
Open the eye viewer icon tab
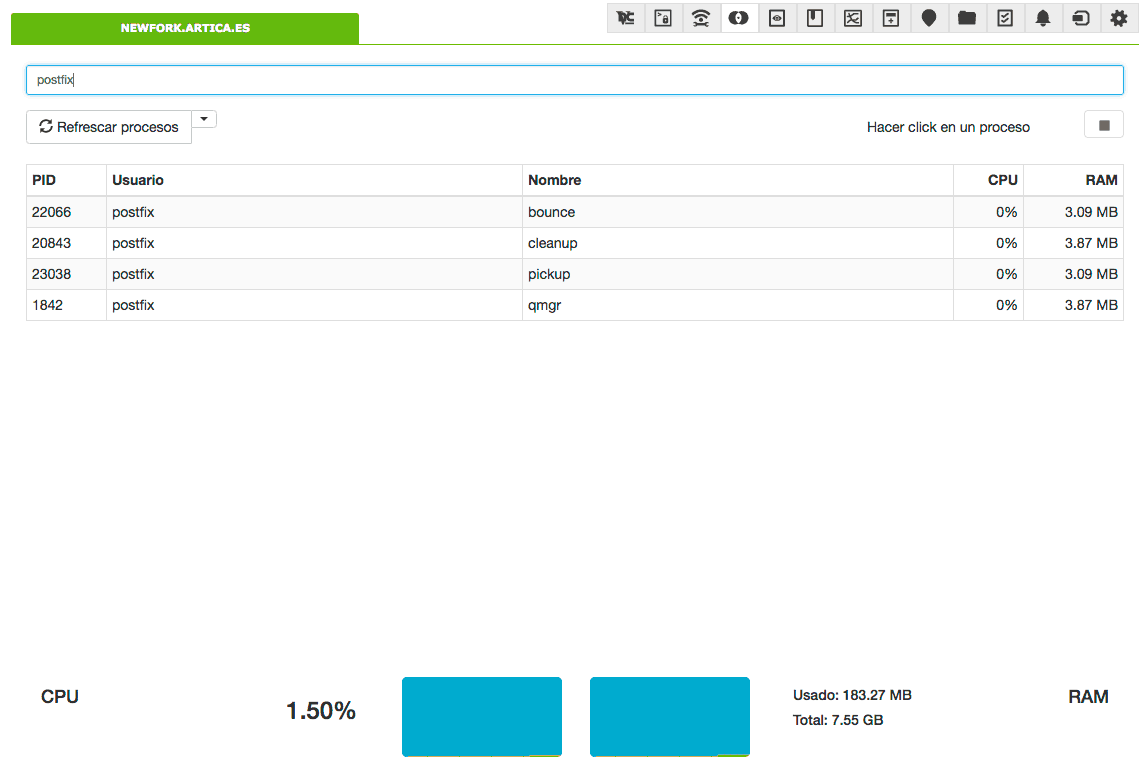point(777,18)
